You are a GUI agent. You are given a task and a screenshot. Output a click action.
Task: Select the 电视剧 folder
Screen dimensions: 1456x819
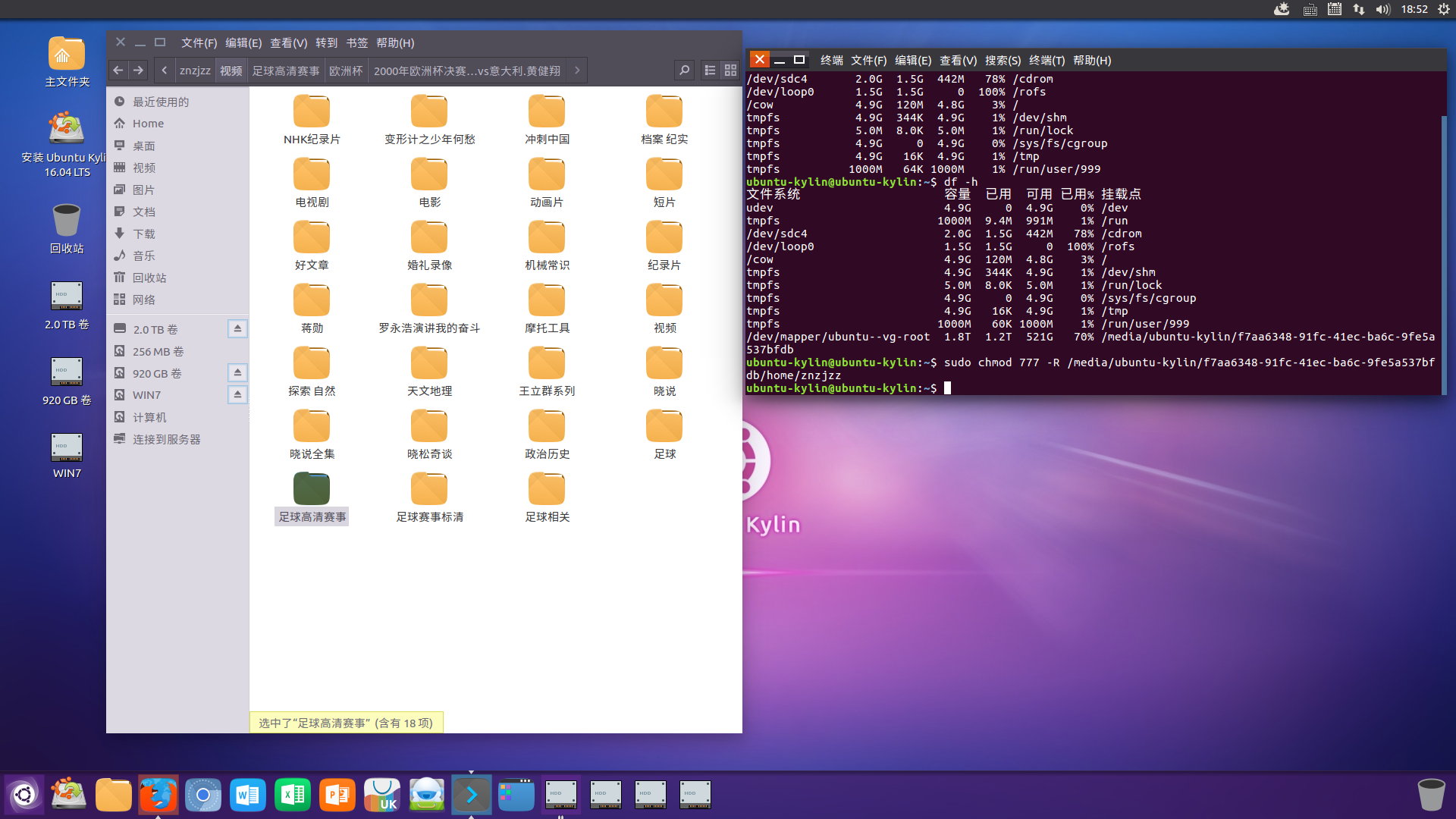(312, 183)
